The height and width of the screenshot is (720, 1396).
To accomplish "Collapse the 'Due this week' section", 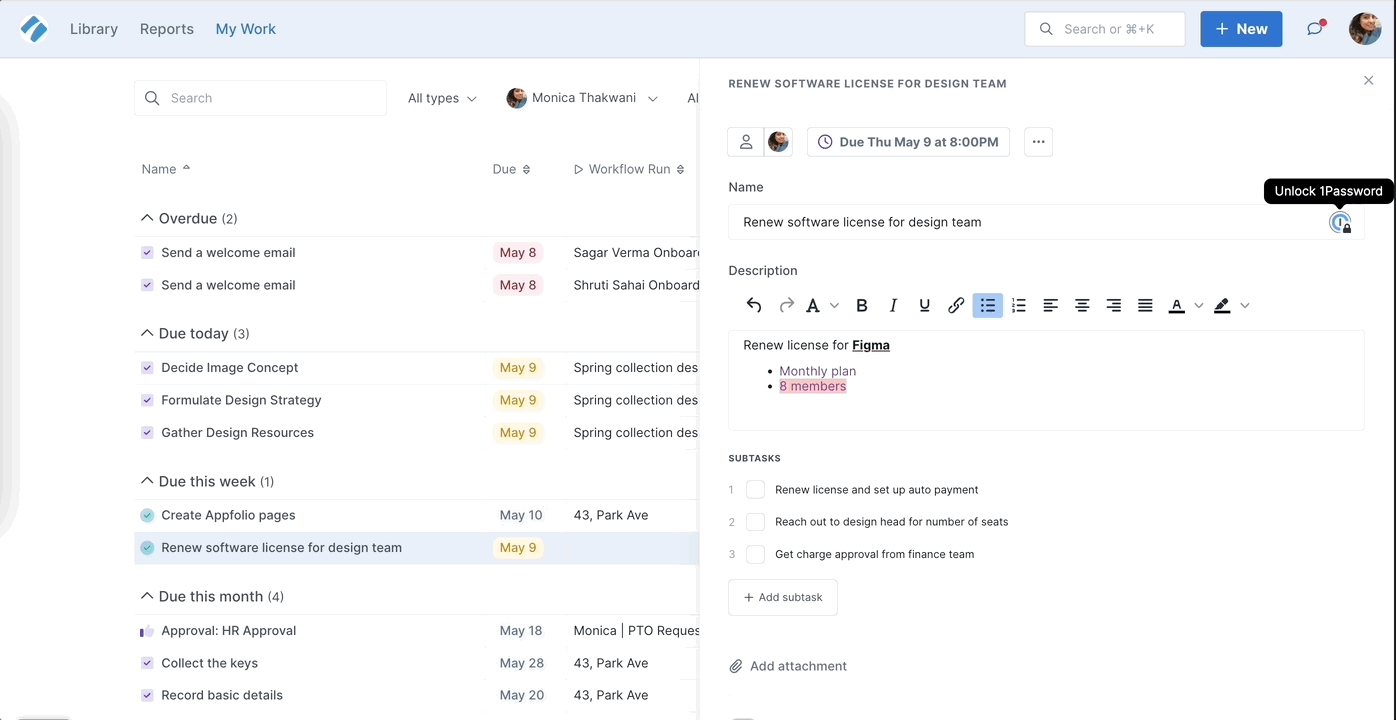I will pos(147,481).
